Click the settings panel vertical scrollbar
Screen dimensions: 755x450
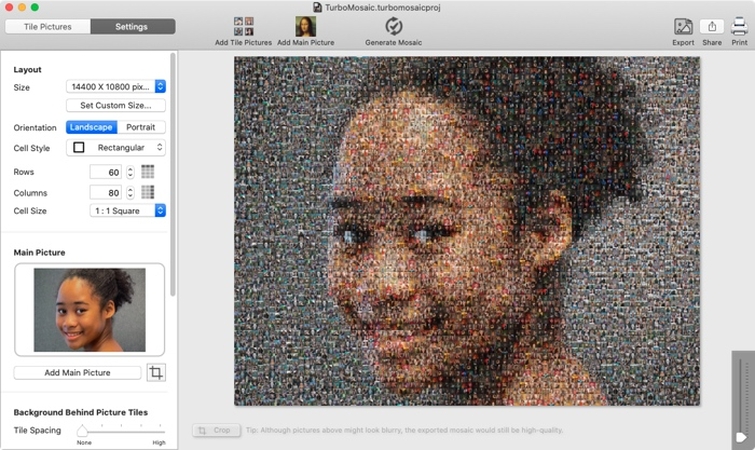173,176
